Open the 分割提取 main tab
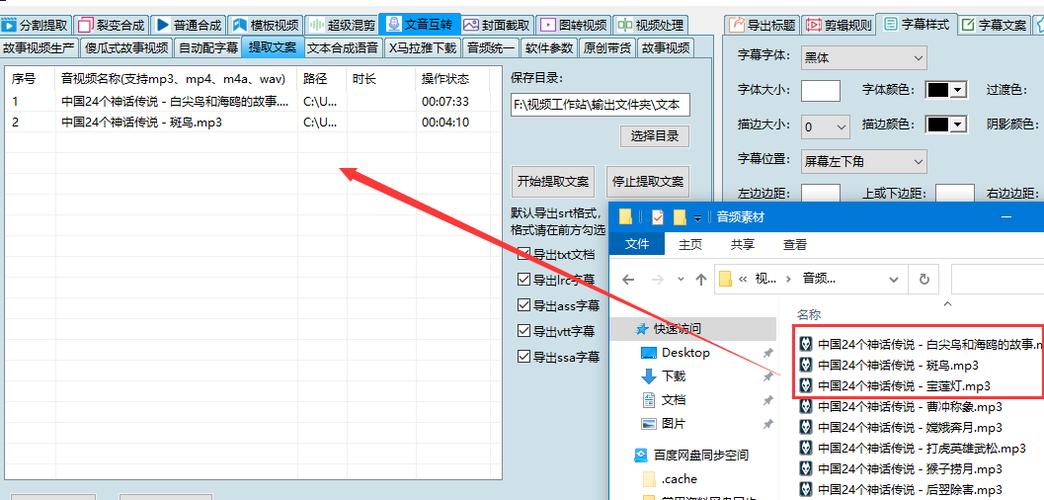1044x500 pixels. pos(35,25)
